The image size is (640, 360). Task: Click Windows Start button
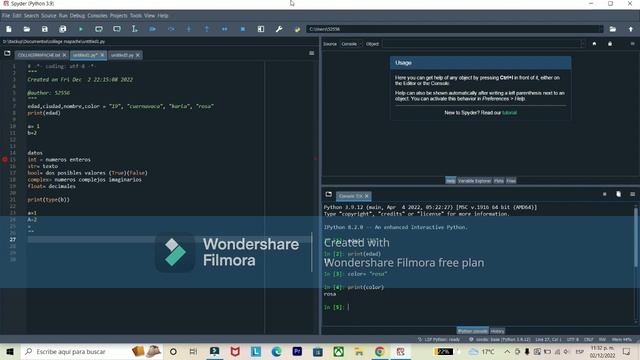tap(10, 351)
